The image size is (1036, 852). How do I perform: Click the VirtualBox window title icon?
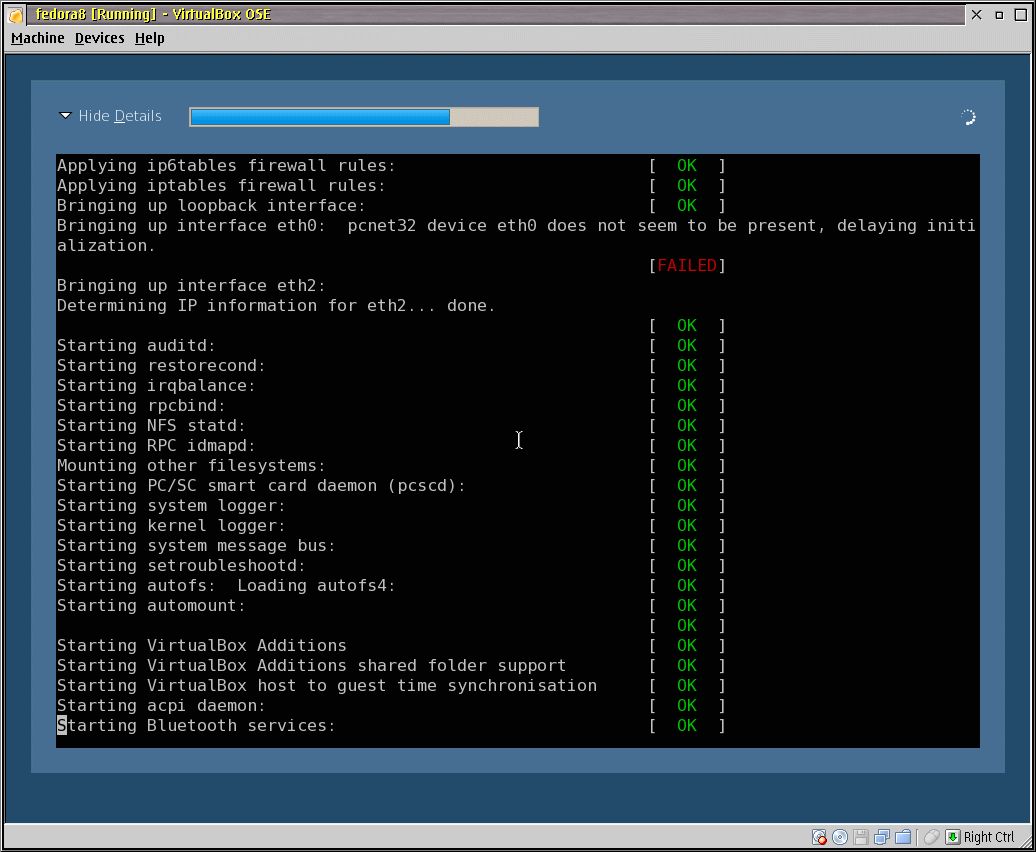pyautogui.click(x=15, y=15)
